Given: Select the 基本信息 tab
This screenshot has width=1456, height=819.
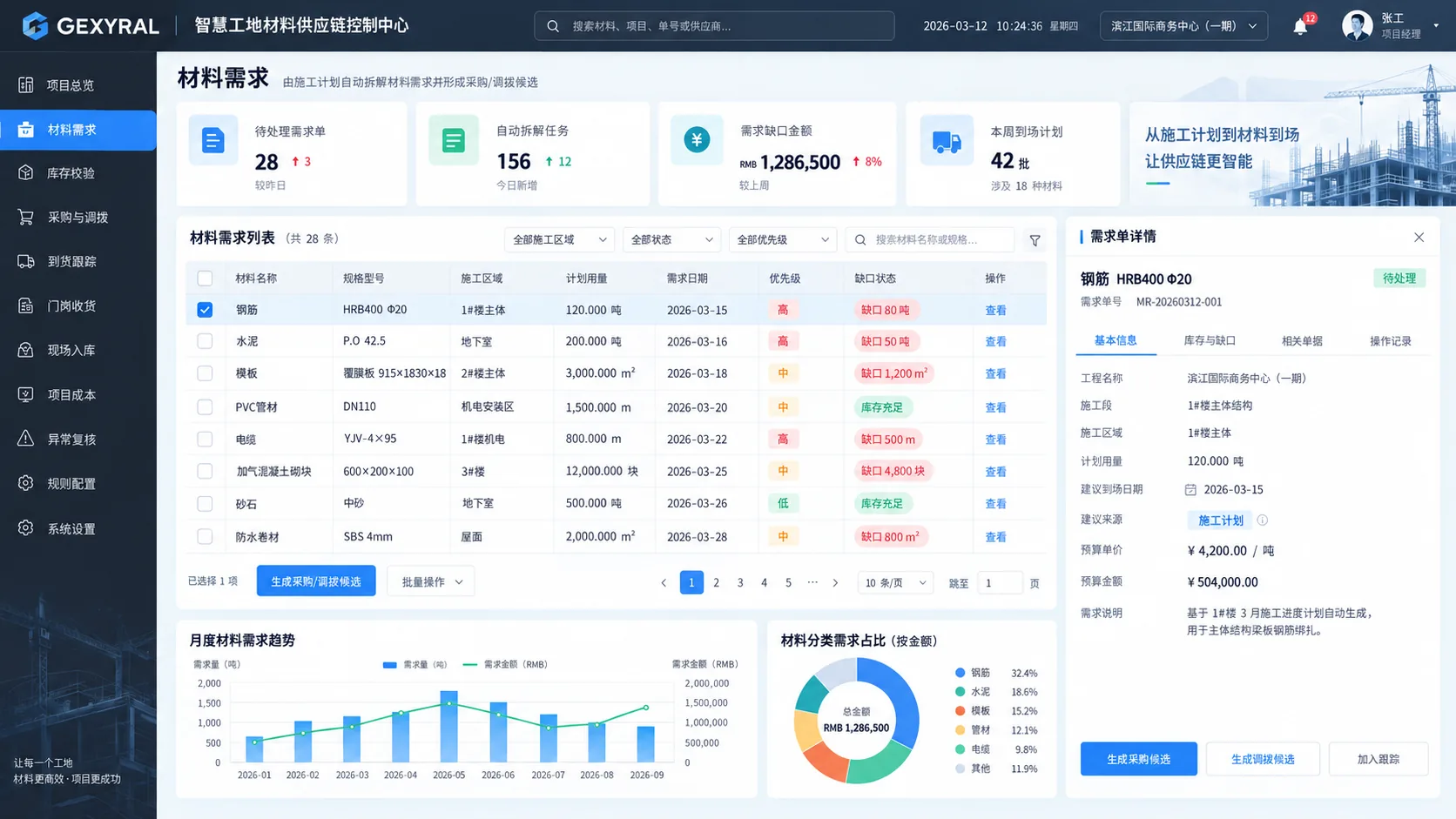Looking at the screenshot, I should tap(1116, 340).
